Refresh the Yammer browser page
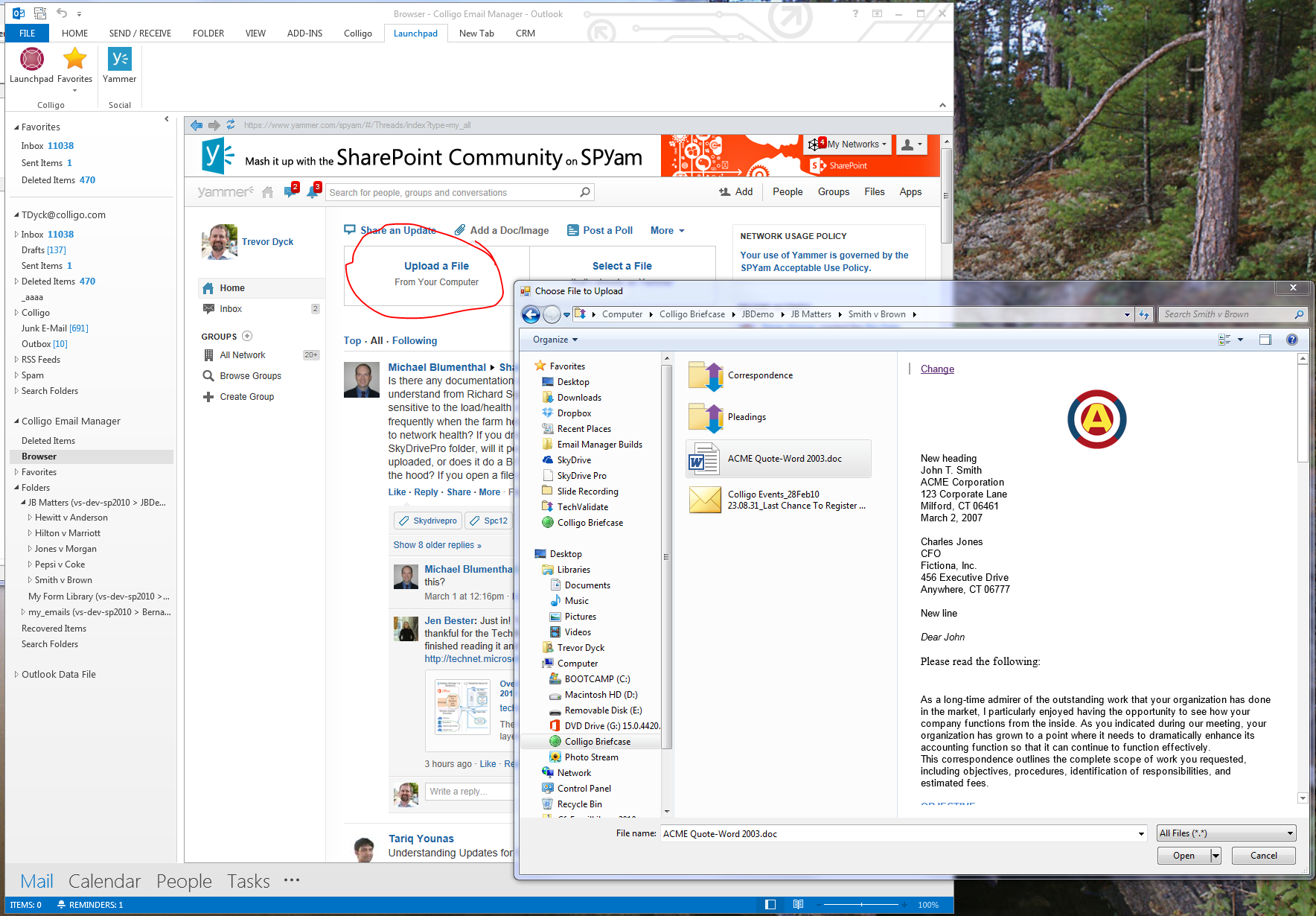Viewport: 1316px width, 916px height. pos(231,125)
